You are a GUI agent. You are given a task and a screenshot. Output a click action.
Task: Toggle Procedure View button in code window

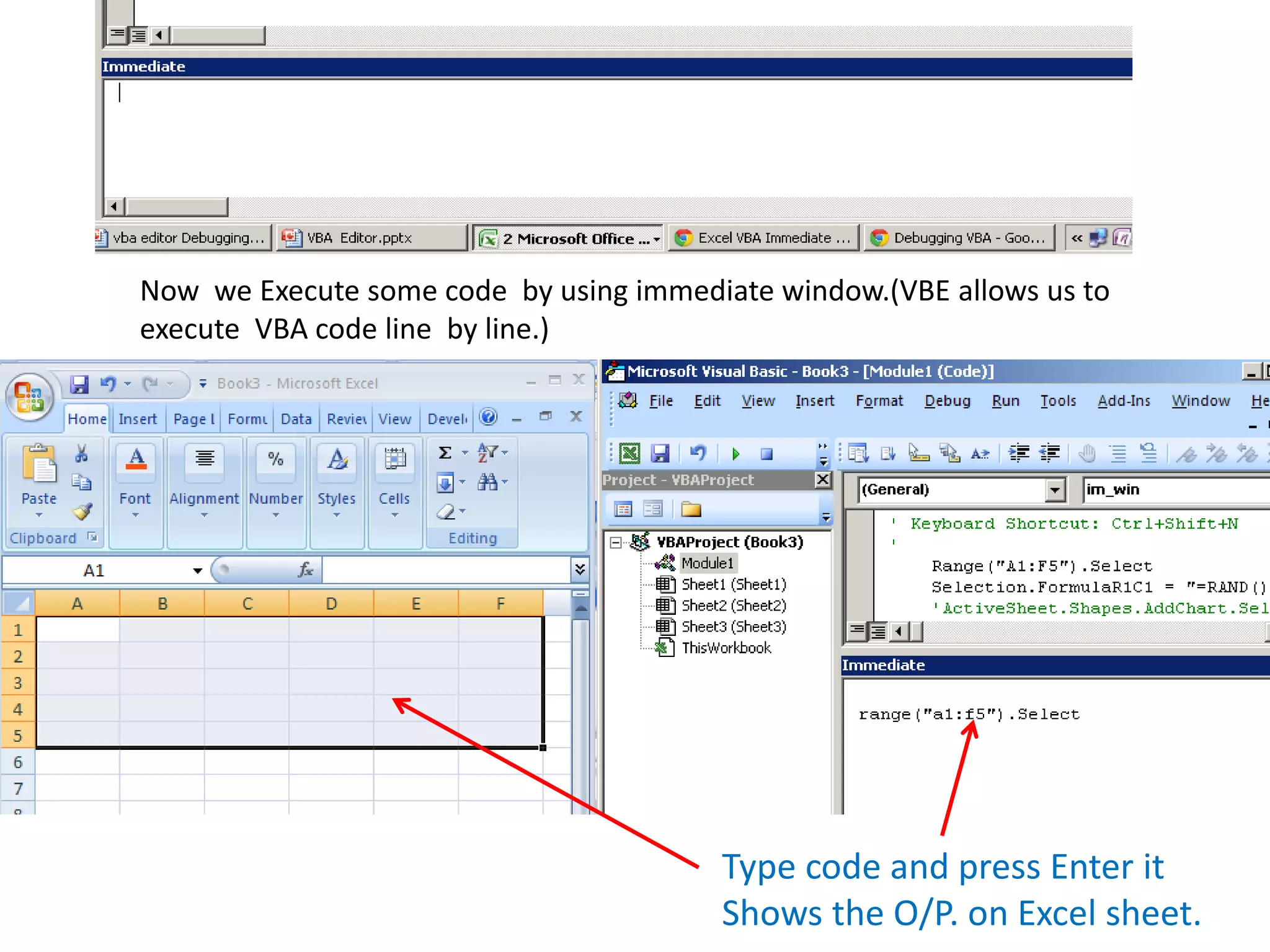tap(857, 632)
